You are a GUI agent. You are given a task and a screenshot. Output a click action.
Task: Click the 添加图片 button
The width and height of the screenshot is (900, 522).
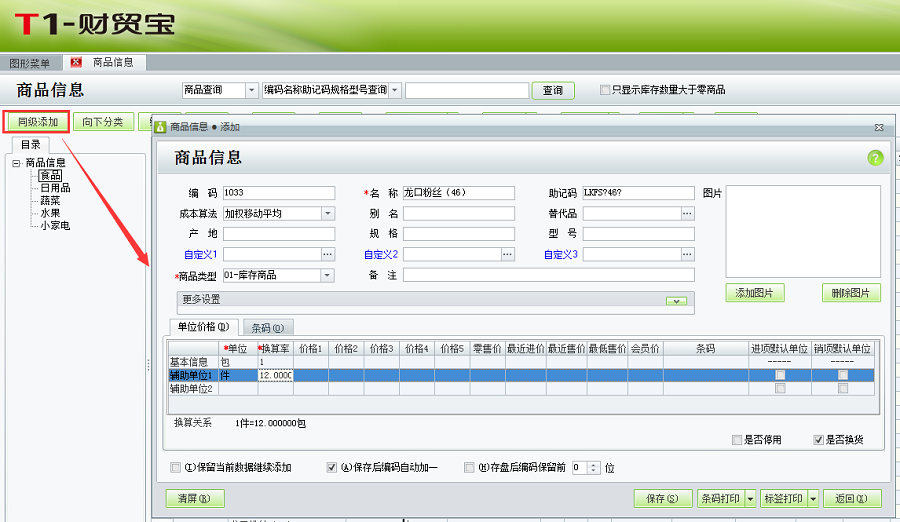coord(755,293)
